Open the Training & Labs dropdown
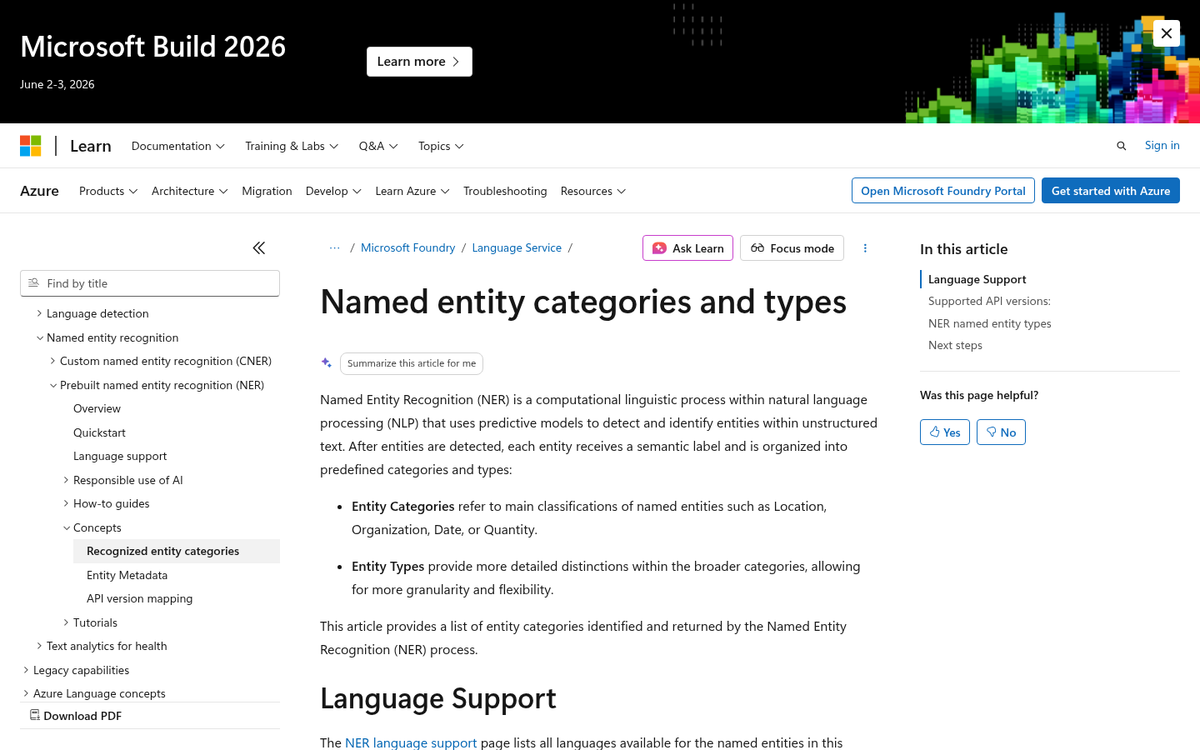Screen dimensions: 1200x750 pos(292,146)
